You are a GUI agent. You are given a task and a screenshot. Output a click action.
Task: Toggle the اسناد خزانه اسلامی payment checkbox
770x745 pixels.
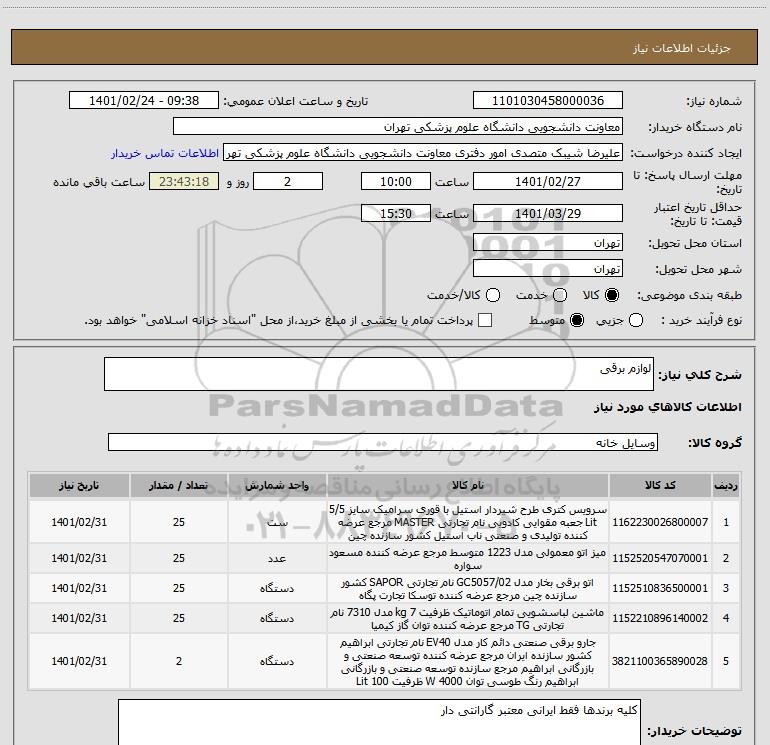(485, 320)
